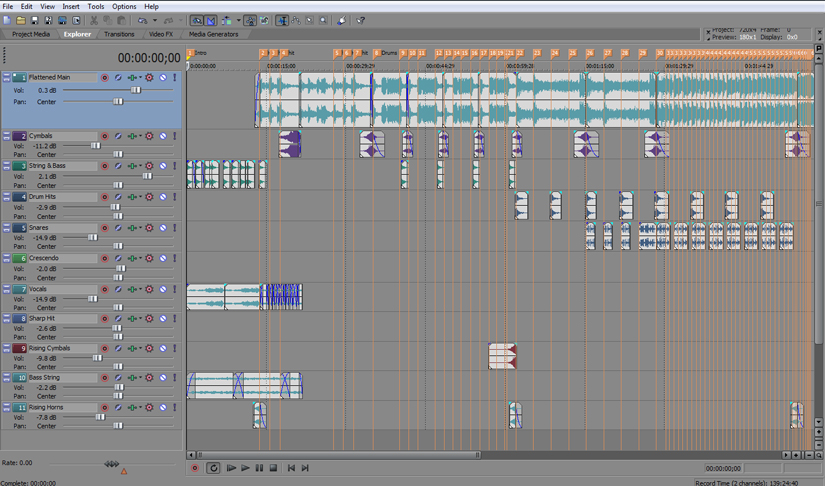Click the Cymbals track name field
This screenshot has width=825, height=486.
(62, 136)
